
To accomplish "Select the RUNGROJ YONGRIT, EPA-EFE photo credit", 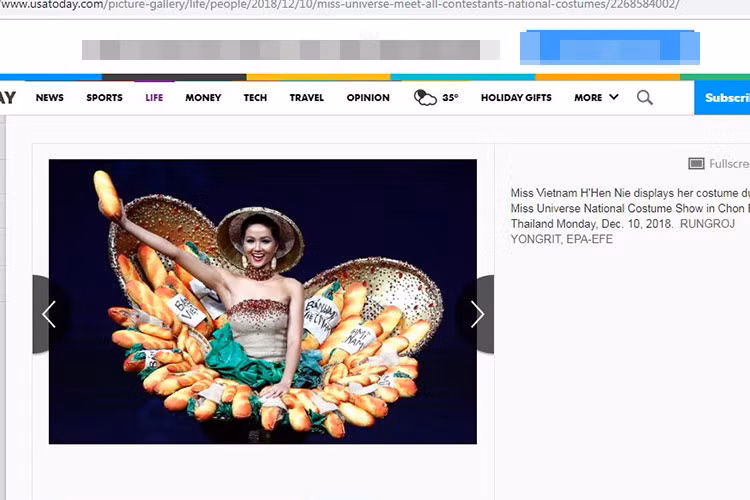I will coord(623,231).
